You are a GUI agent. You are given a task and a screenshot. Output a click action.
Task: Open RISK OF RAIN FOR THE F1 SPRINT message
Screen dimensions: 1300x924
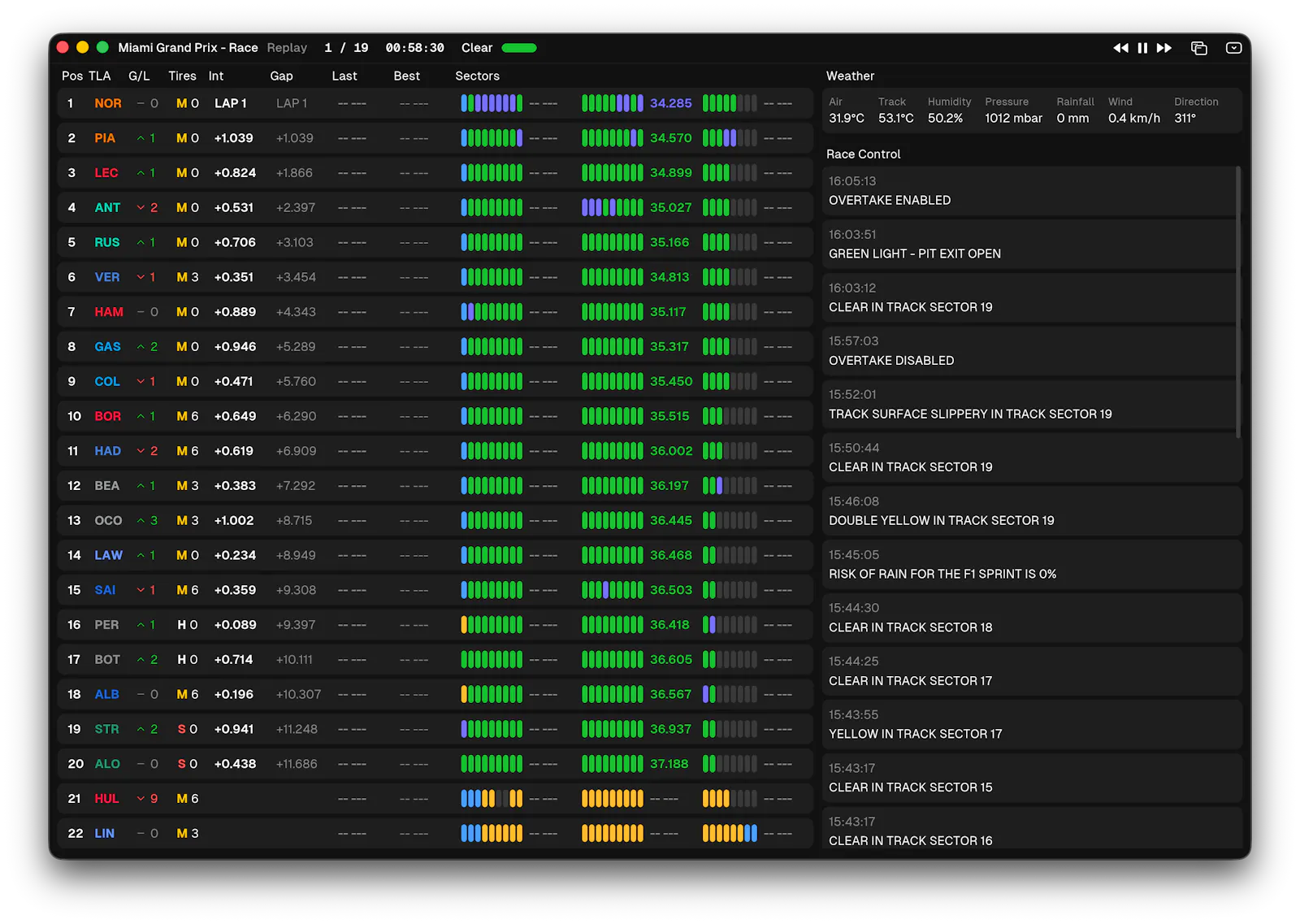(1030, 565)
